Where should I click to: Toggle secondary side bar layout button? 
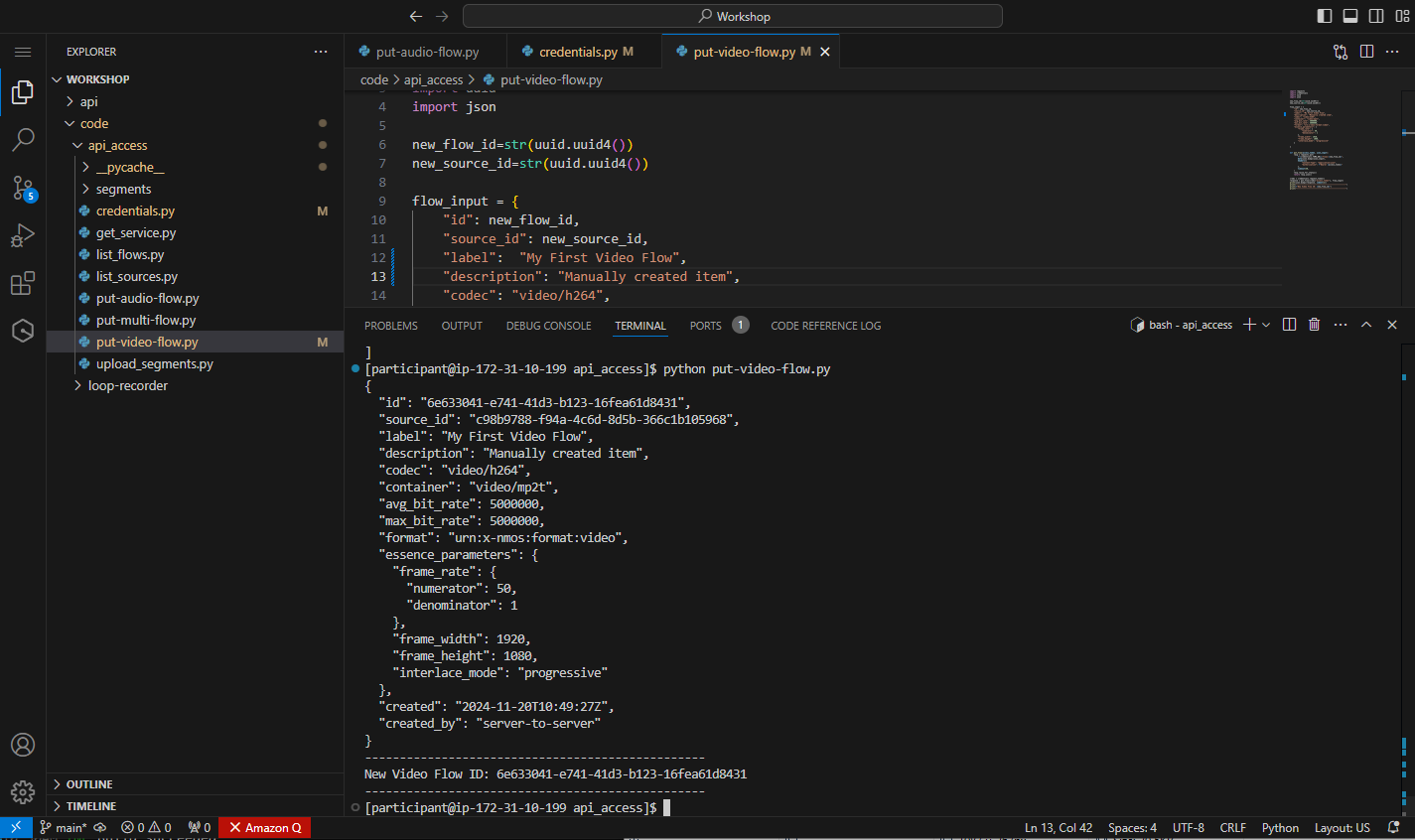pyautogui.click(x=1376, y=16)
